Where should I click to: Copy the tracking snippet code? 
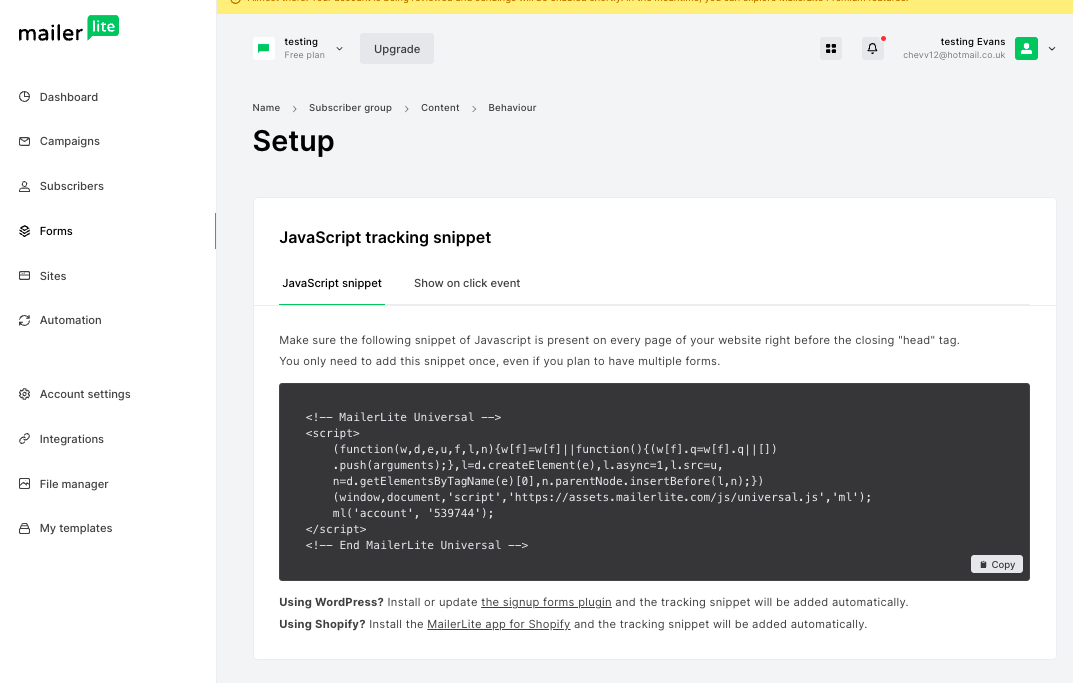pos(996,565)
